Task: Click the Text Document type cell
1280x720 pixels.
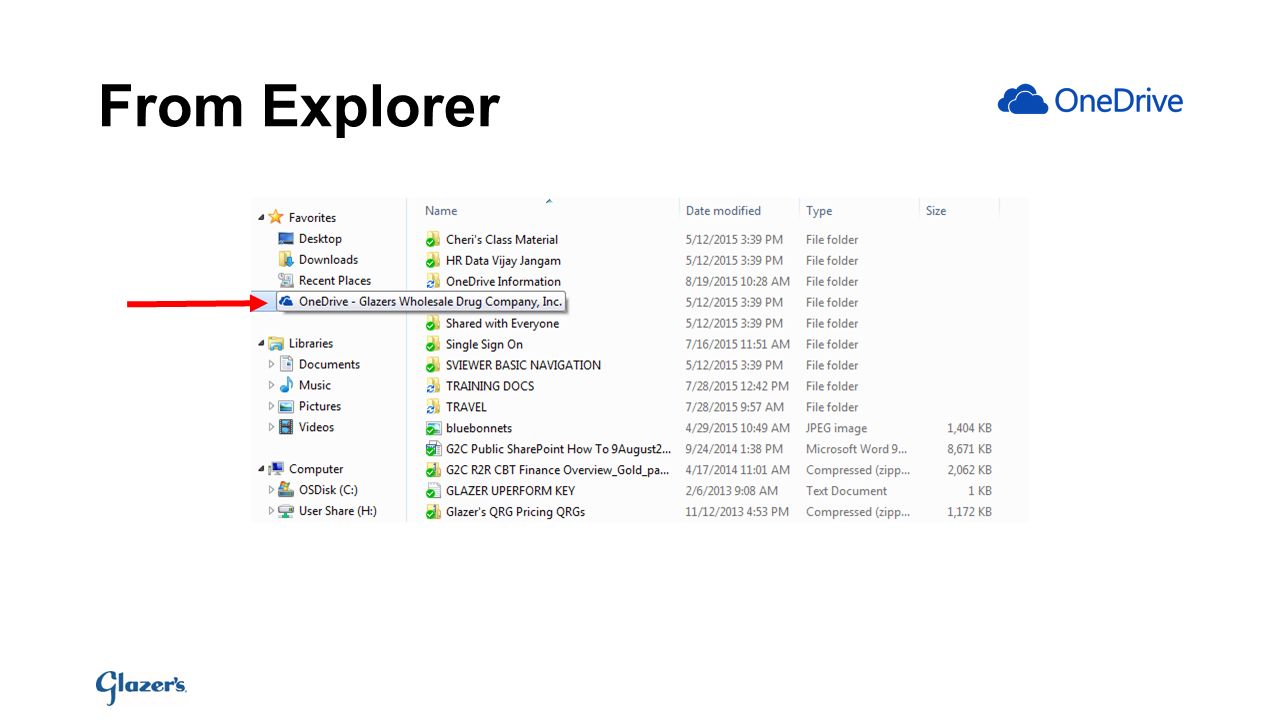Action: 846,491
